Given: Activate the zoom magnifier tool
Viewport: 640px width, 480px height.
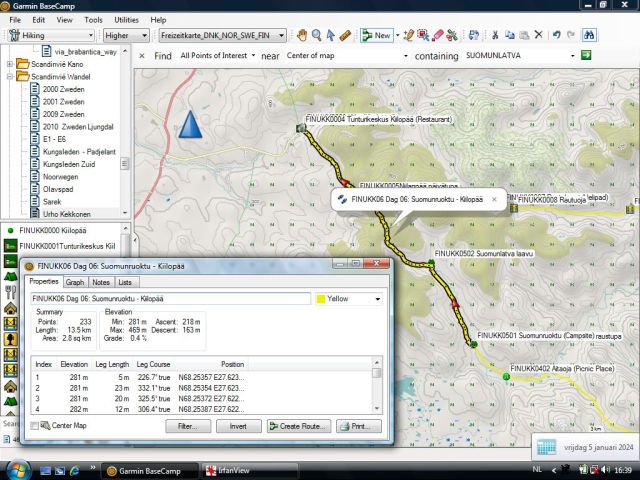Looking at the screenshot, I should click(316, 35).
